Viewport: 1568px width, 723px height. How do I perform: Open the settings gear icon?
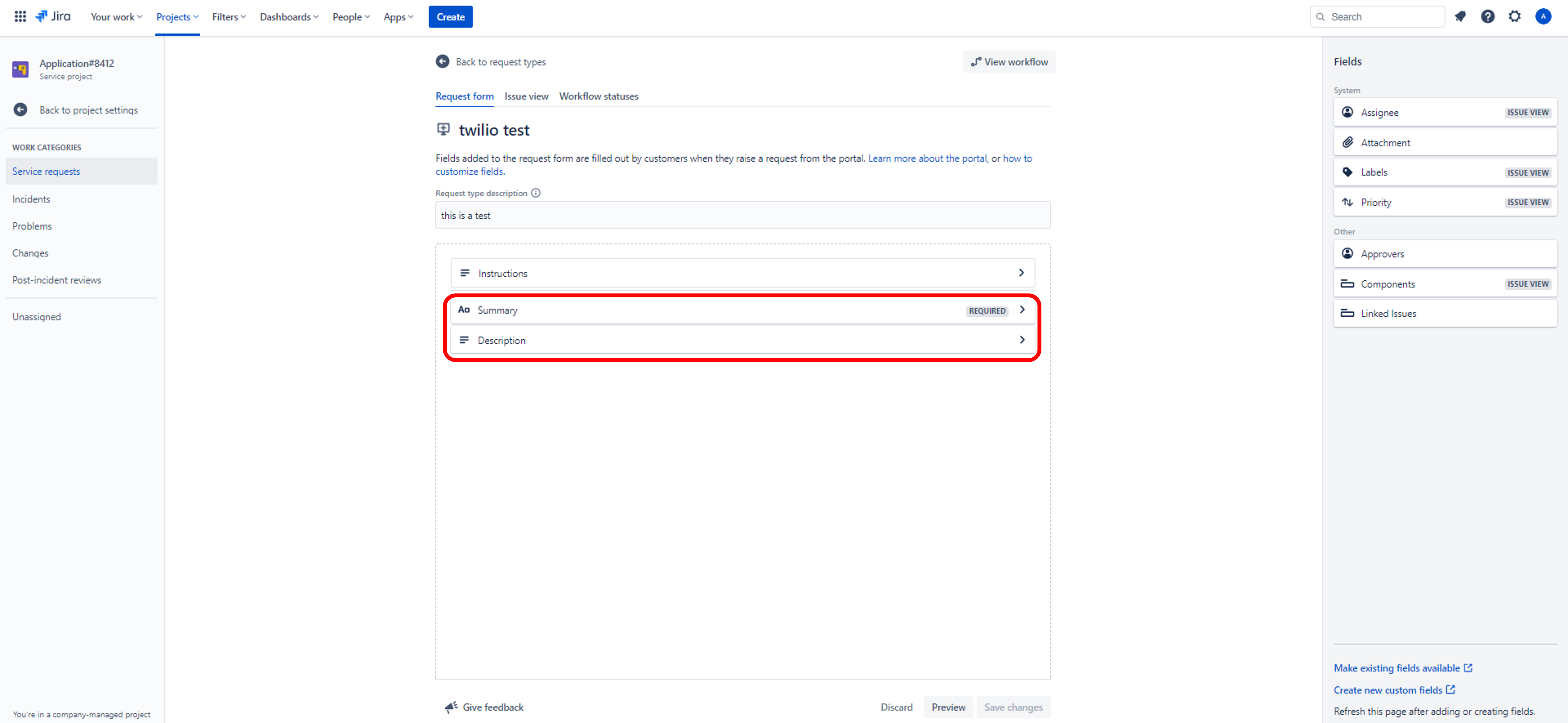[x=1515, y=17]
